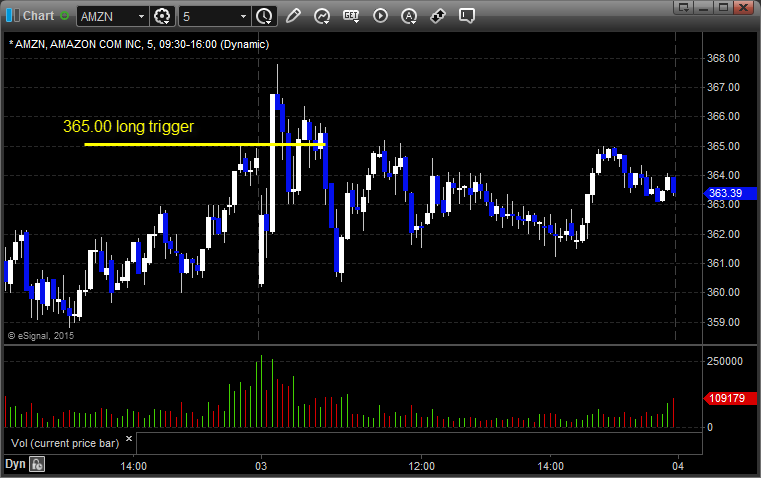Open the gear symbol settings menu
Image resolution: width=761 pixels, height=478 pixels.
tap(162, 16)
